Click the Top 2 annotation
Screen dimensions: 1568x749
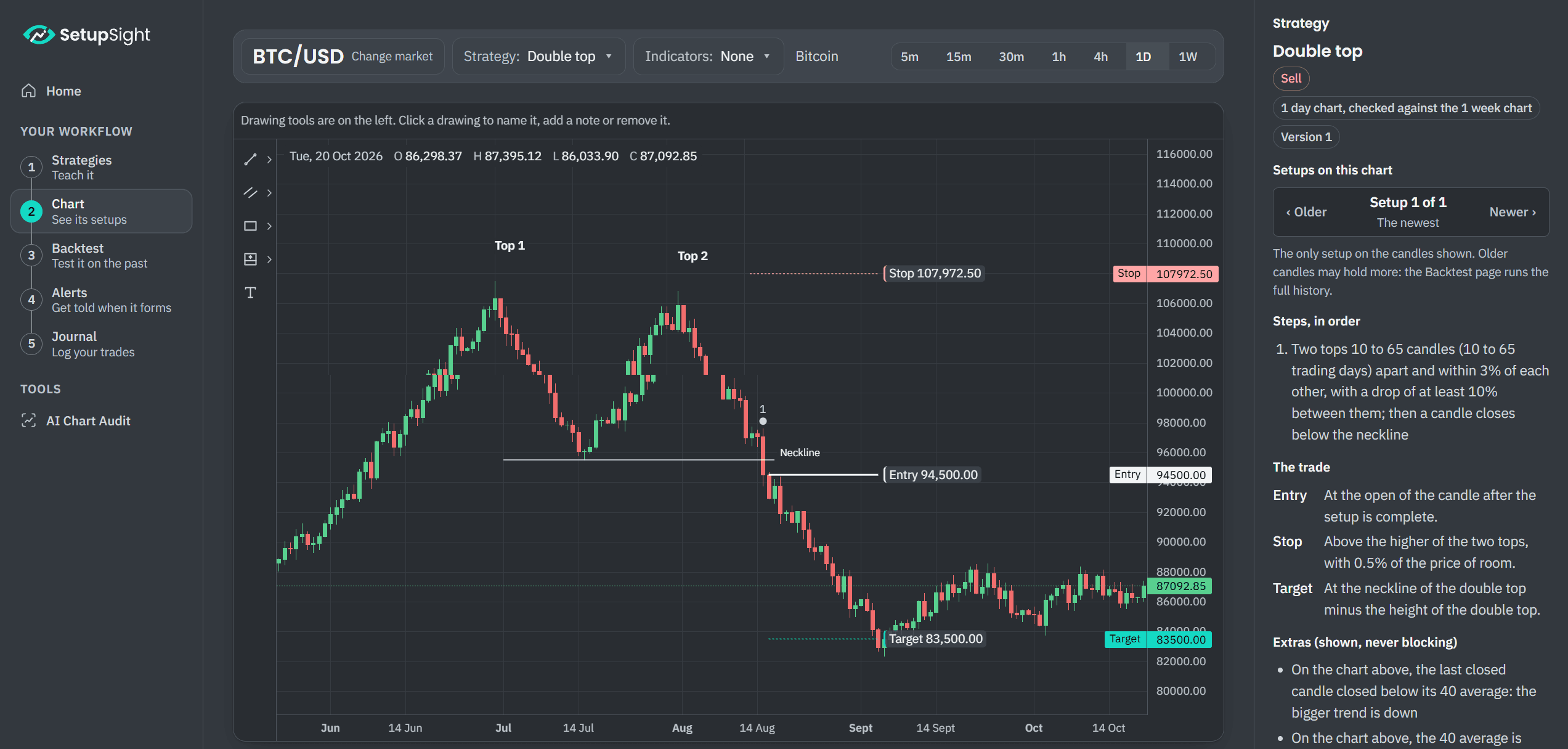tap(693, 256)
